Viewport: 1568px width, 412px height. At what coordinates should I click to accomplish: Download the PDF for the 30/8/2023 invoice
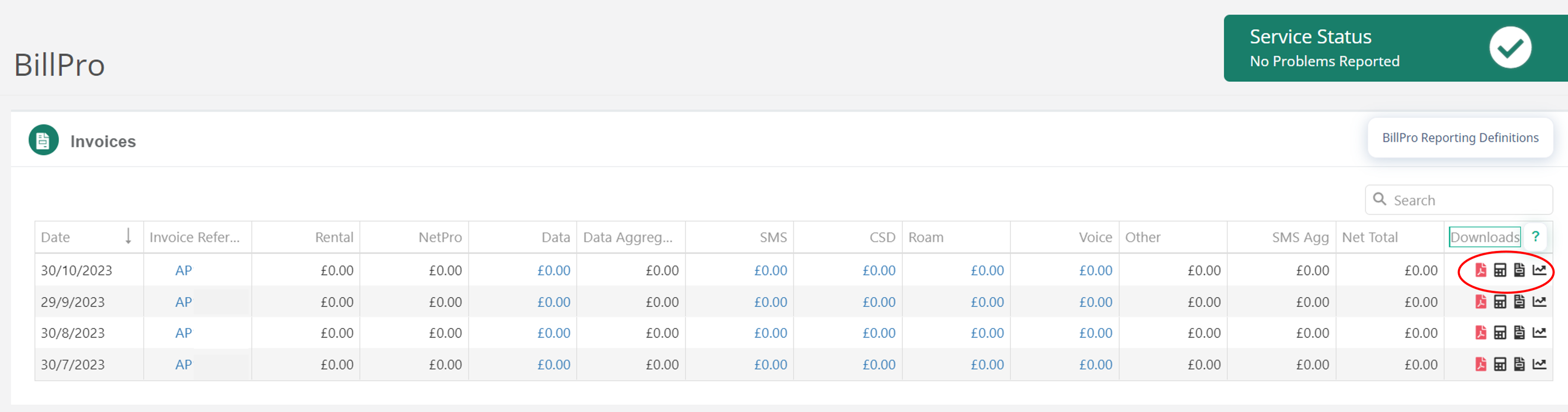(x=1480, y=333)
